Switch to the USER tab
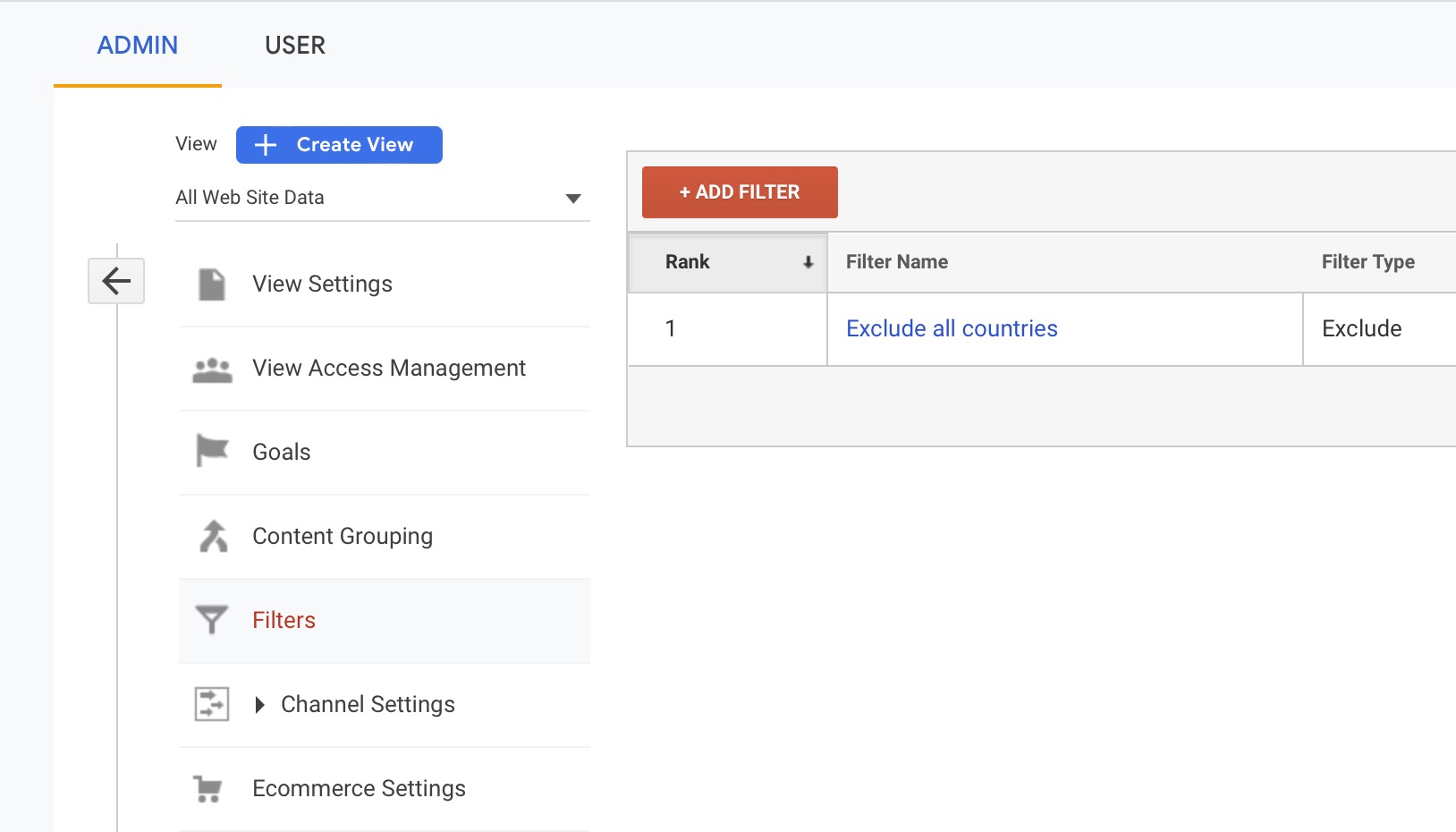The width and height of the screenshot is (1456, 832). coord(294,45)
